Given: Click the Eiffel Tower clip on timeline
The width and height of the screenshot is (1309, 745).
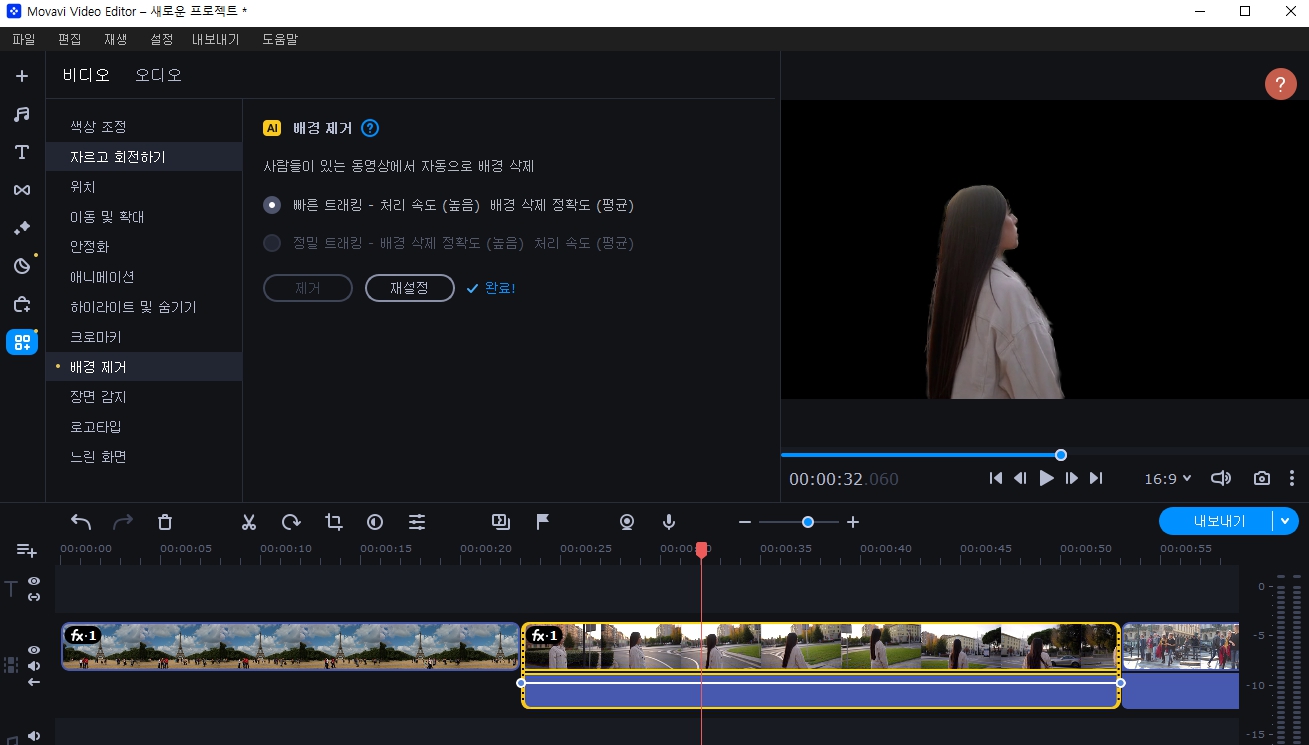Looking at the screenshot, I should [x=290, y=646].
